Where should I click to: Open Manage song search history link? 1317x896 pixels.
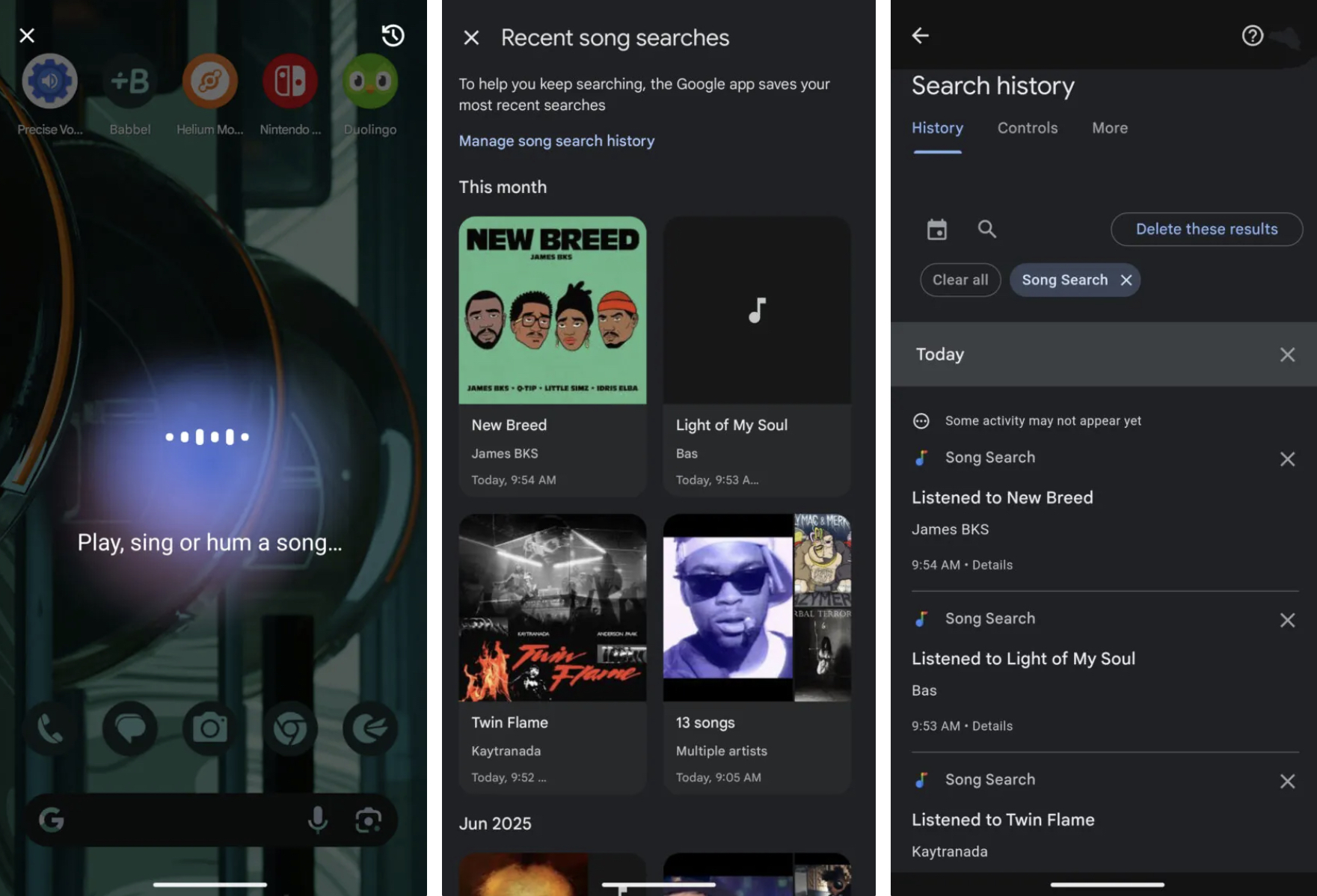click(x=556, y=141)
